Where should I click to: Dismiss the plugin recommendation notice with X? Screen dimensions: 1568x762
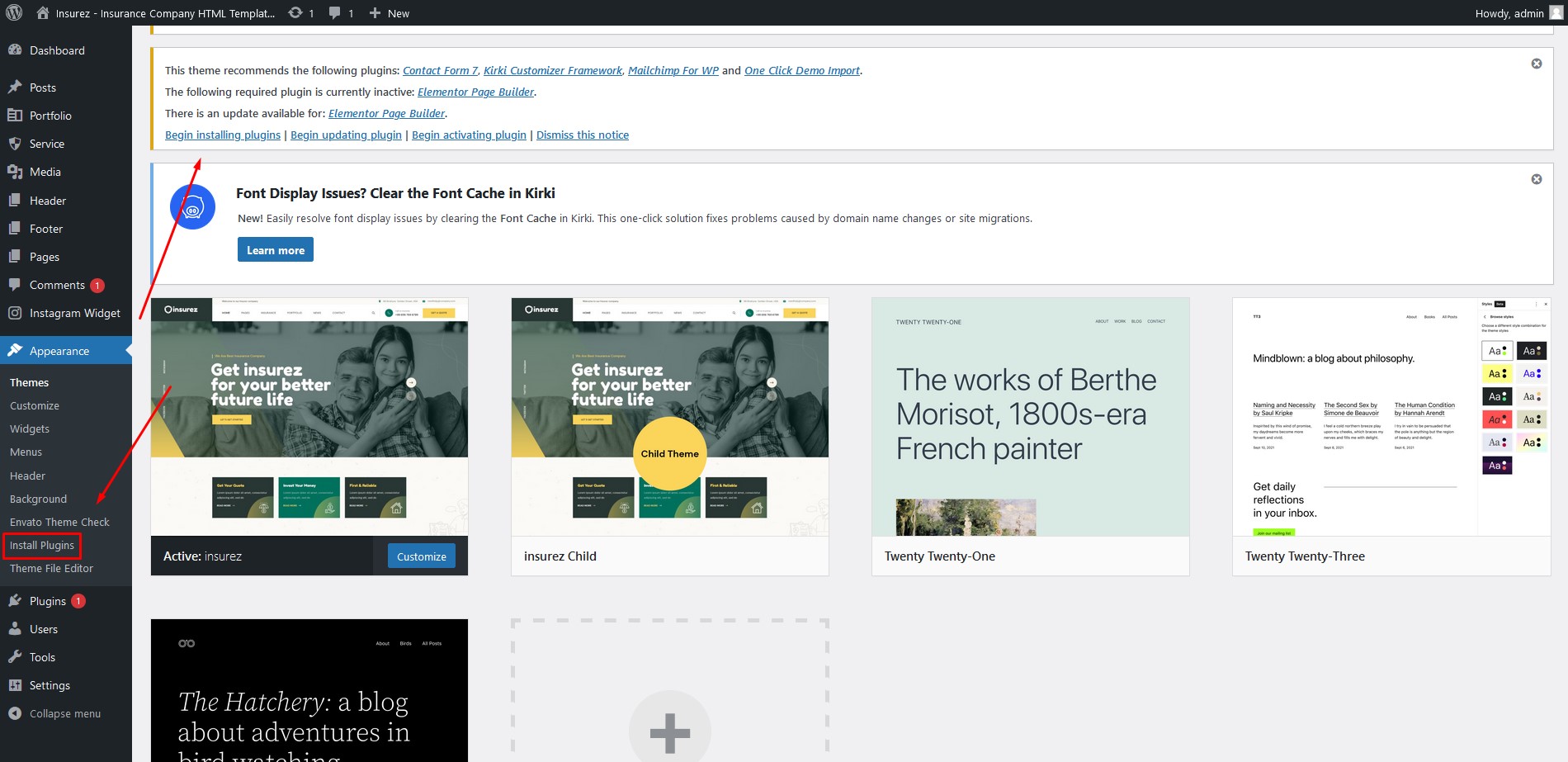(x=1537, y=64)
